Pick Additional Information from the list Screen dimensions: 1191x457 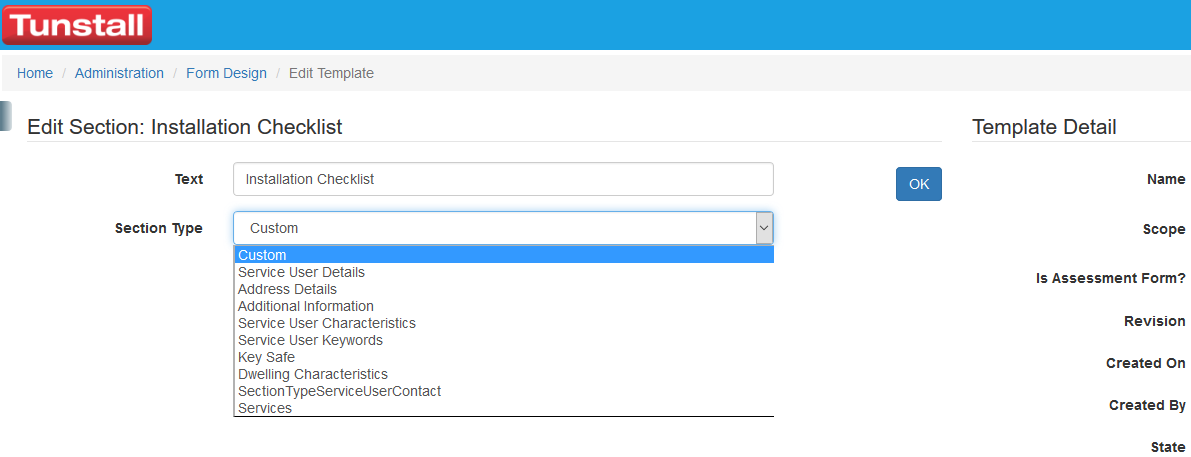click(x=306, y=306)
